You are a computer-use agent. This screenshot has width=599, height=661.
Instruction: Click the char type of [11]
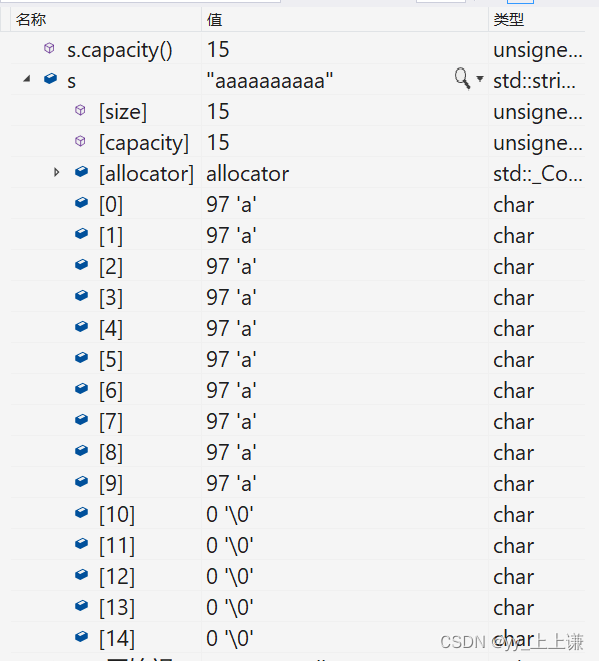tap(513, 546)
